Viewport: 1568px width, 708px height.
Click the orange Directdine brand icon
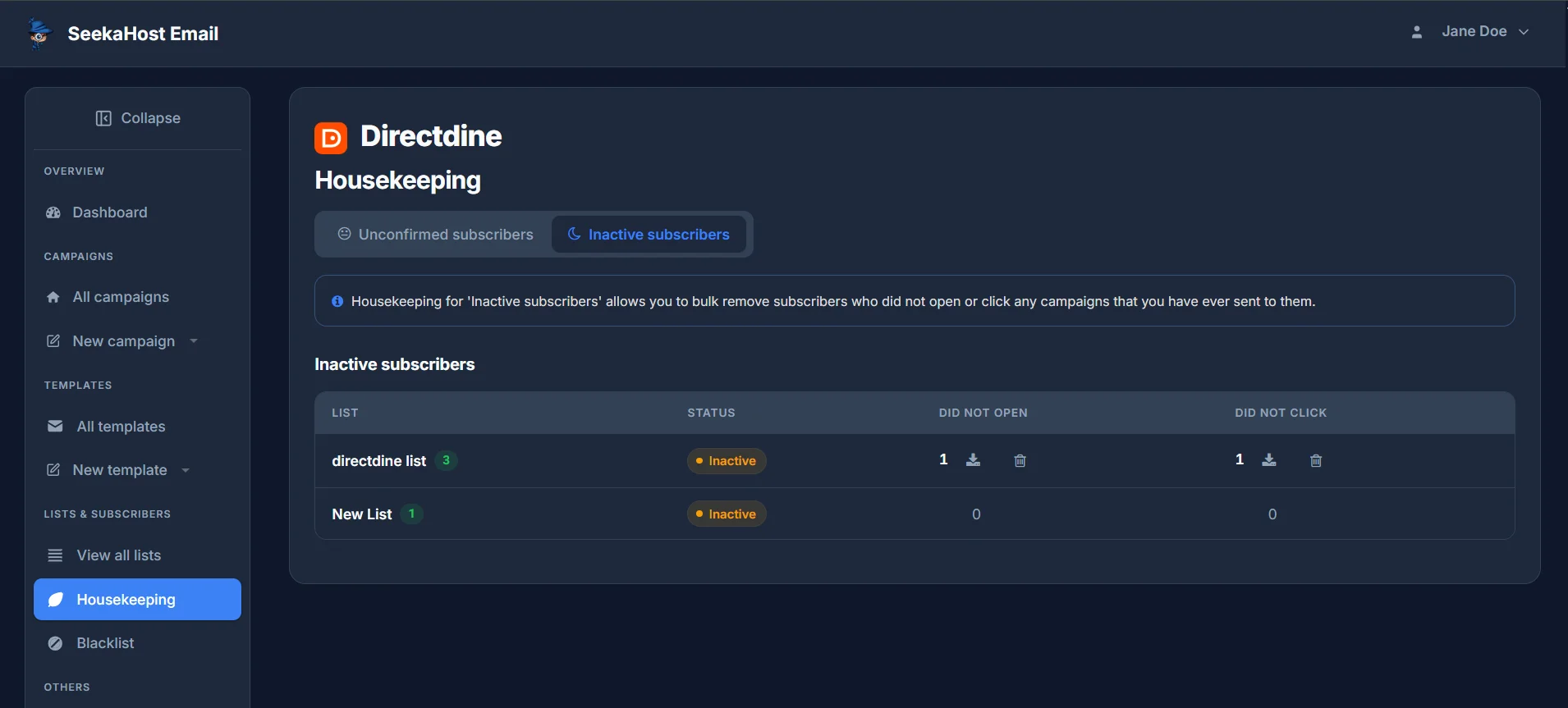point(331,138)
